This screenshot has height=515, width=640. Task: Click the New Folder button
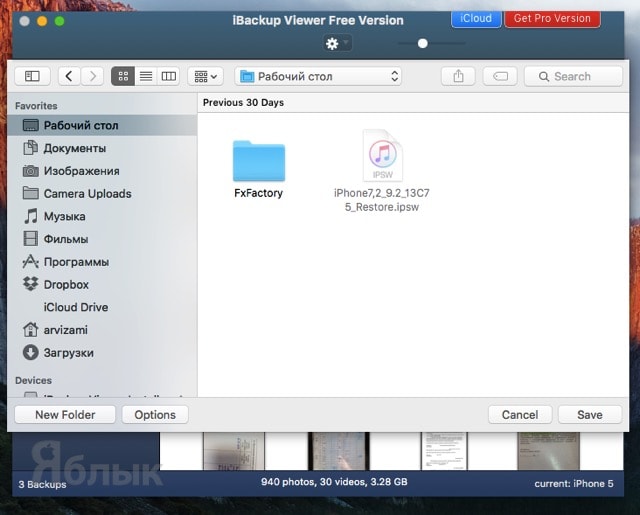pyautogui.click(x=65, y=414)
